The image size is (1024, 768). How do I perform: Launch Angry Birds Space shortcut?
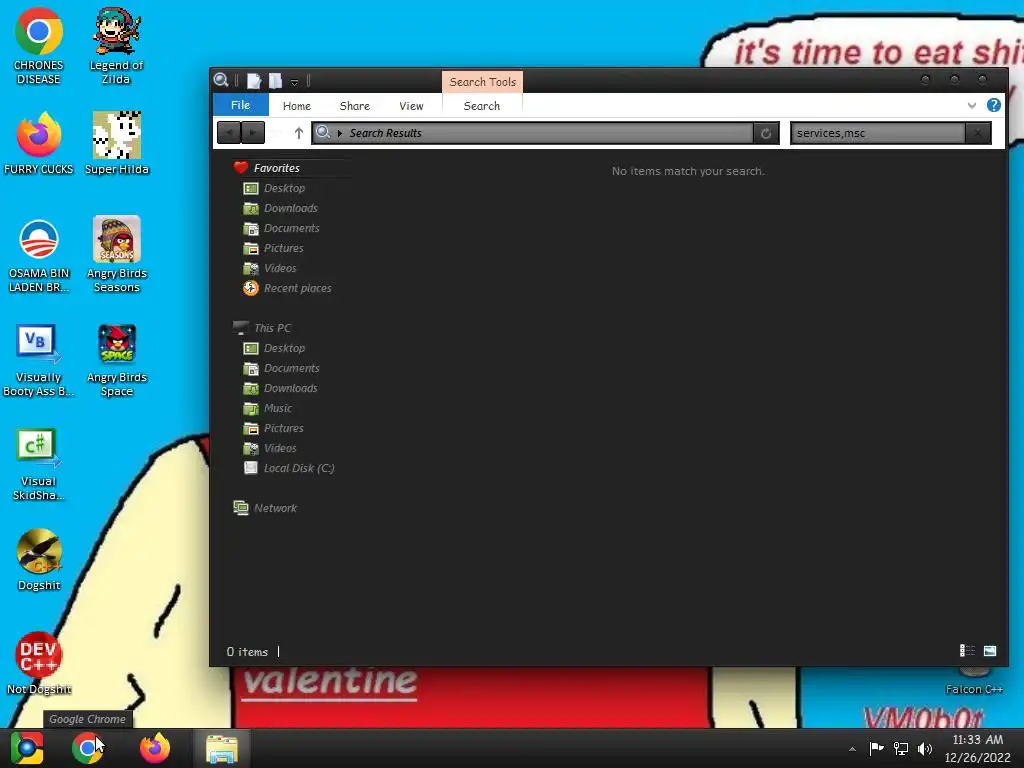(116, 359)
